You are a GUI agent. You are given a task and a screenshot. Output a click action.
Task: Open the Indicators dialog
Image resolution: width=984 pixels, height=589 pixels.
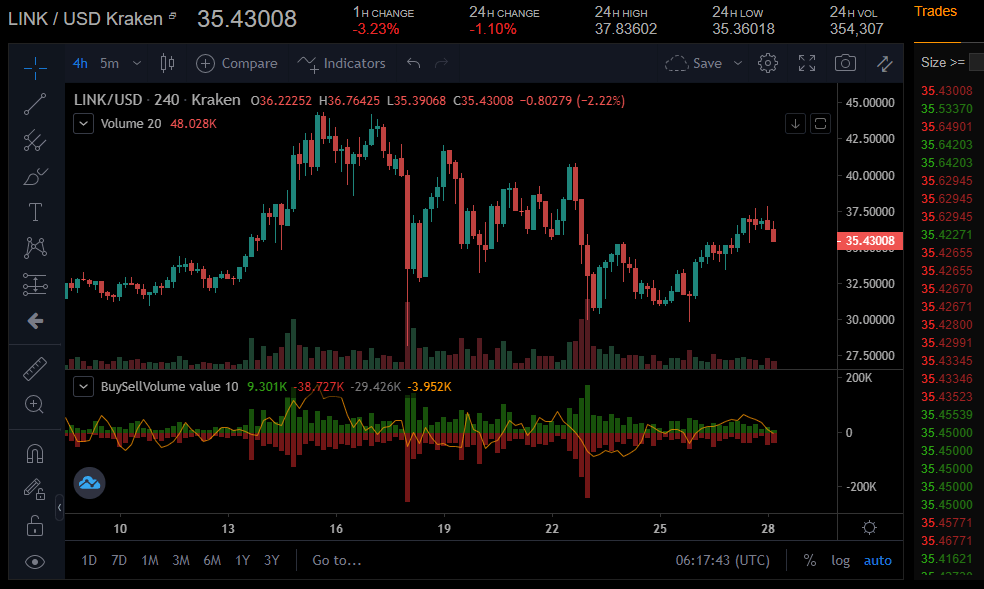[x=341, y=63]
